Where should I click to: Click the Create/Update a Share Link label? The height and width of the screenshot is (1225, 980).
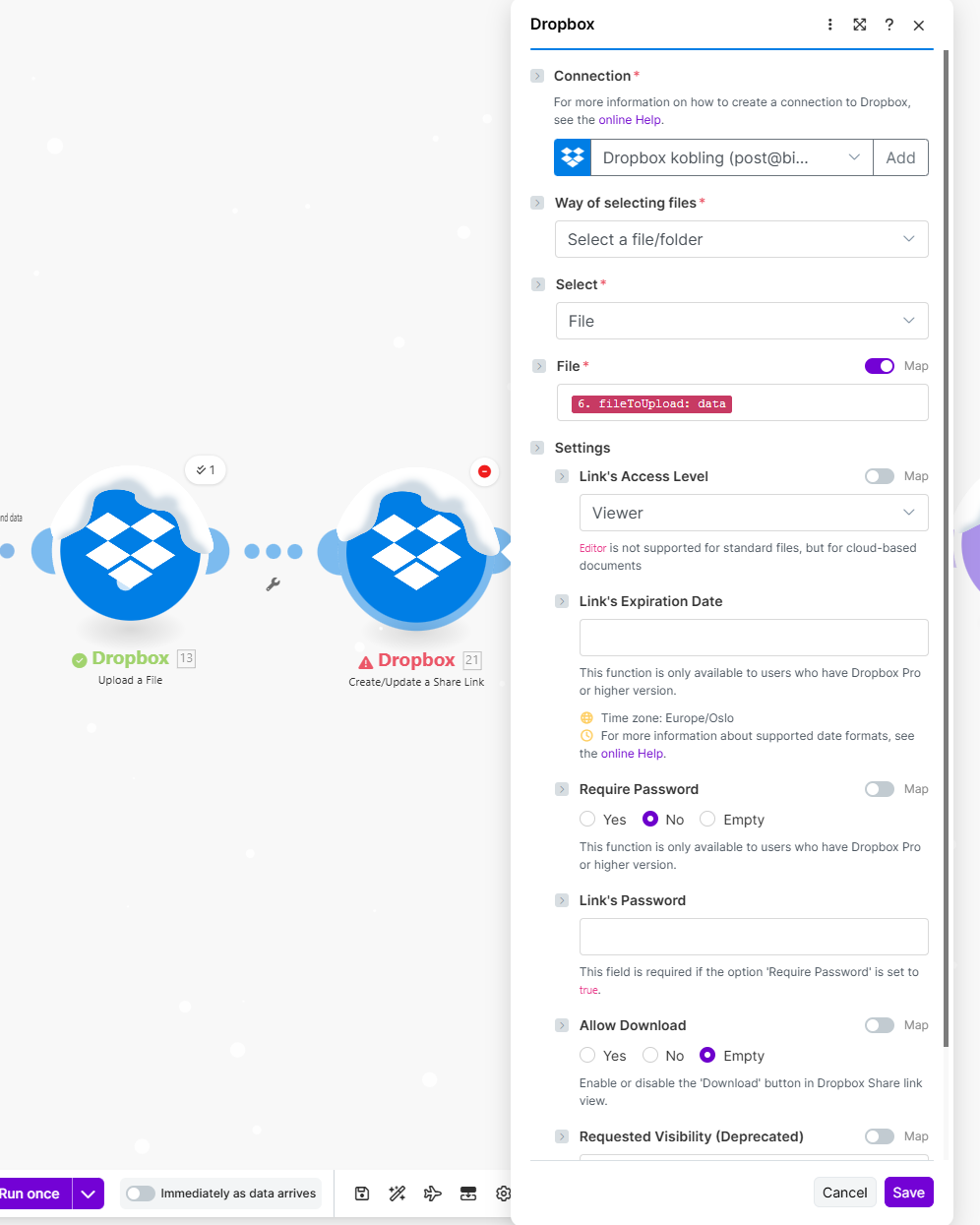pos(416,682)
